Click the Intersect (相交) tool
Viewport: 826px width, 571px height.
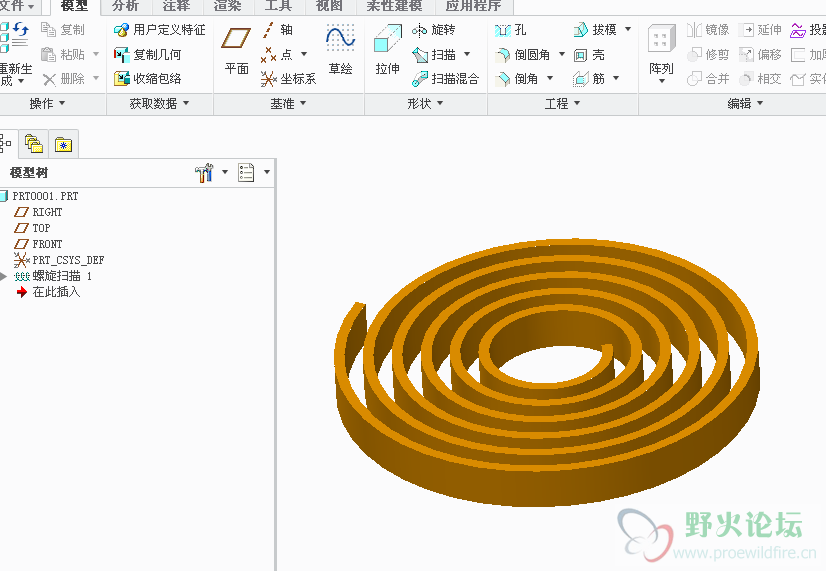[x=760, y=78]
